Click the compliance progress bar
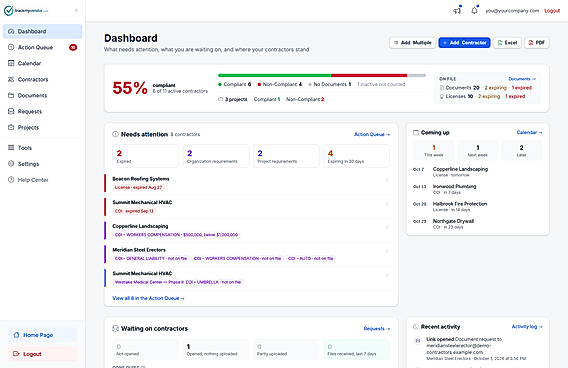 (x=322, y=76)
